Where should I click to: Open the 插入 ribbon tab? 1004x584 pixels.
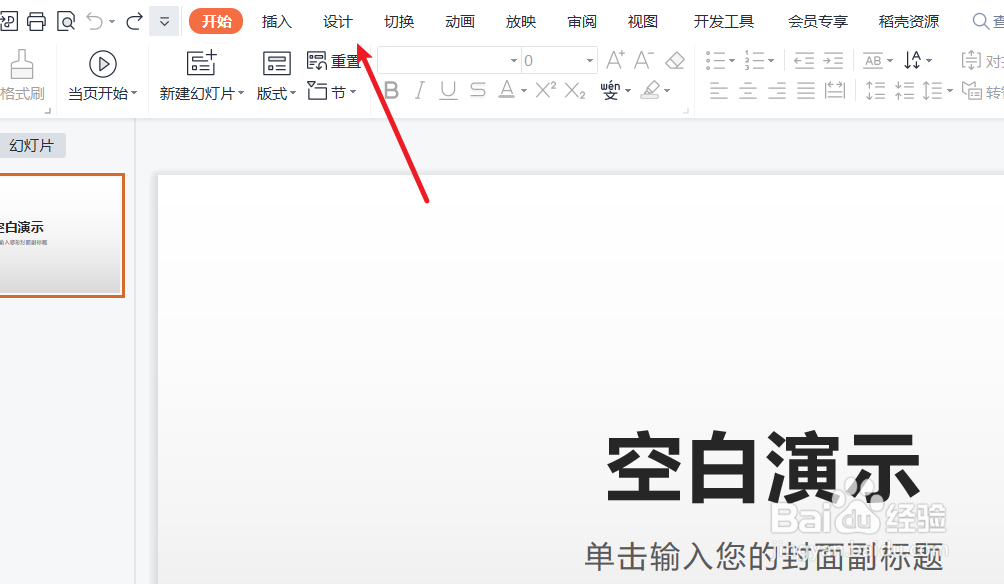click(277, 22)
